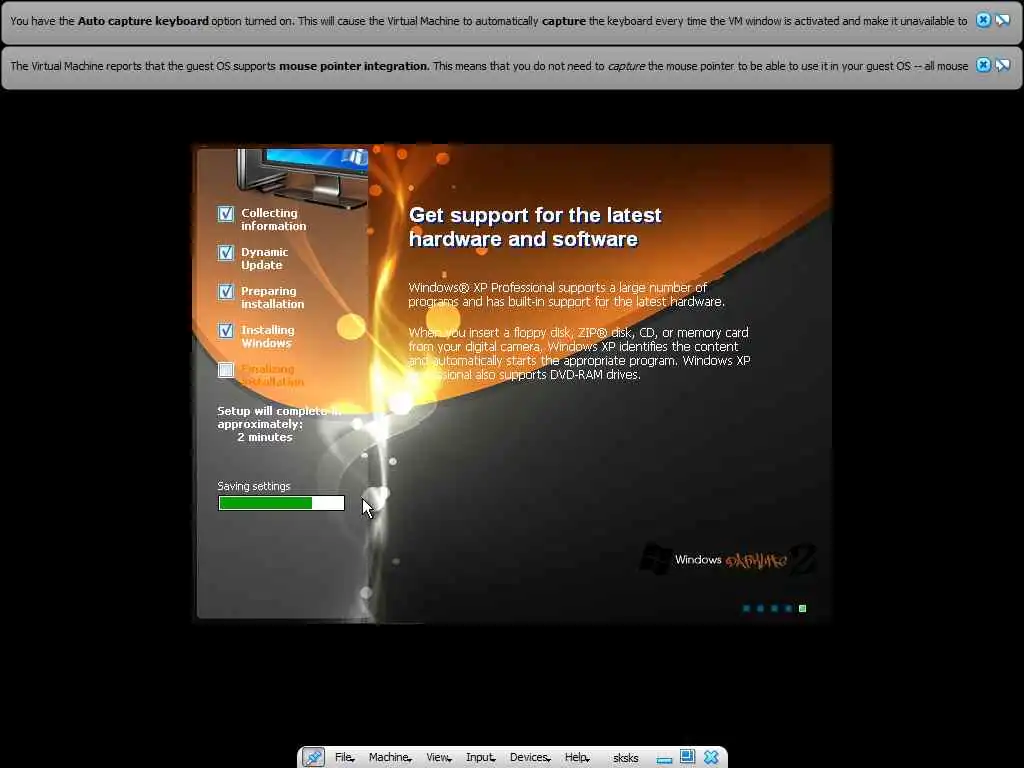This screenshot has width=1024, height=768.
Task: Click 'Finalizing installation' step label
Action: point(272,376)
